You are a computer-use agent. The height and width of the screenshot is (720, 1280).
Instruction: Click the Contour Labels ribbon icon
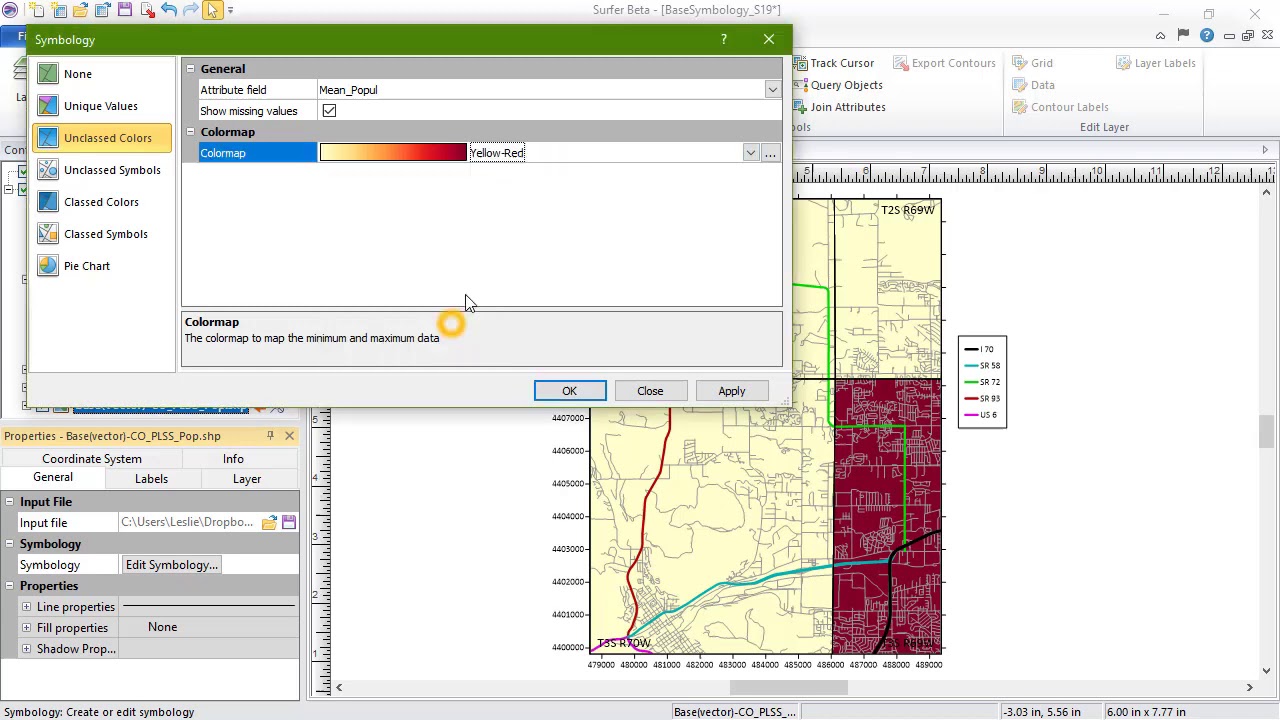(x=1020, y=107)
